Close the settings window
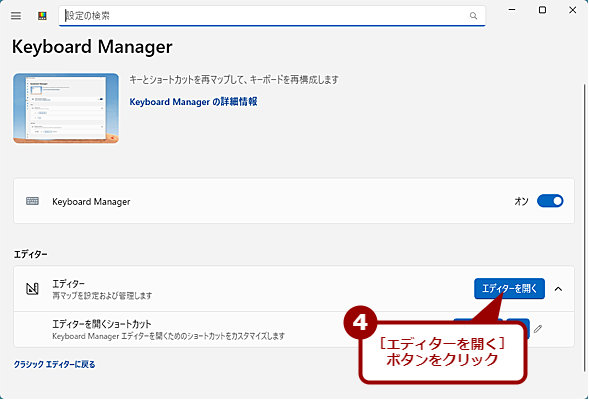This screenshot has height=400, width=589. click(x=572, y=10)
